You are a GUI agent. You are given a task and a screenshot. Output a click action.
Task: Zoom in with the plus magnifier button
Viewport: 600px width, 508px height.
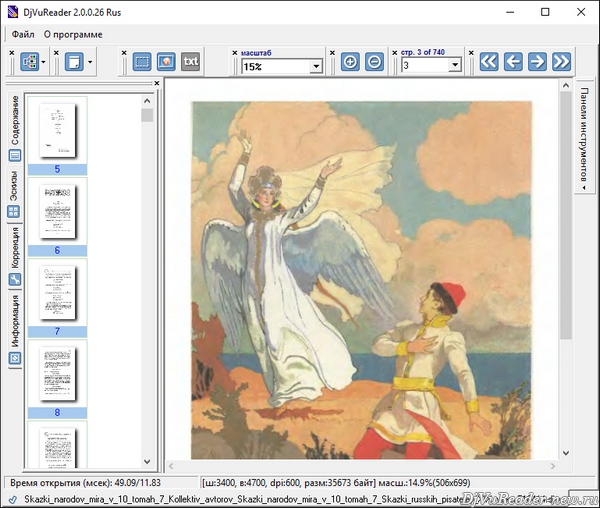tap(350, 62)
